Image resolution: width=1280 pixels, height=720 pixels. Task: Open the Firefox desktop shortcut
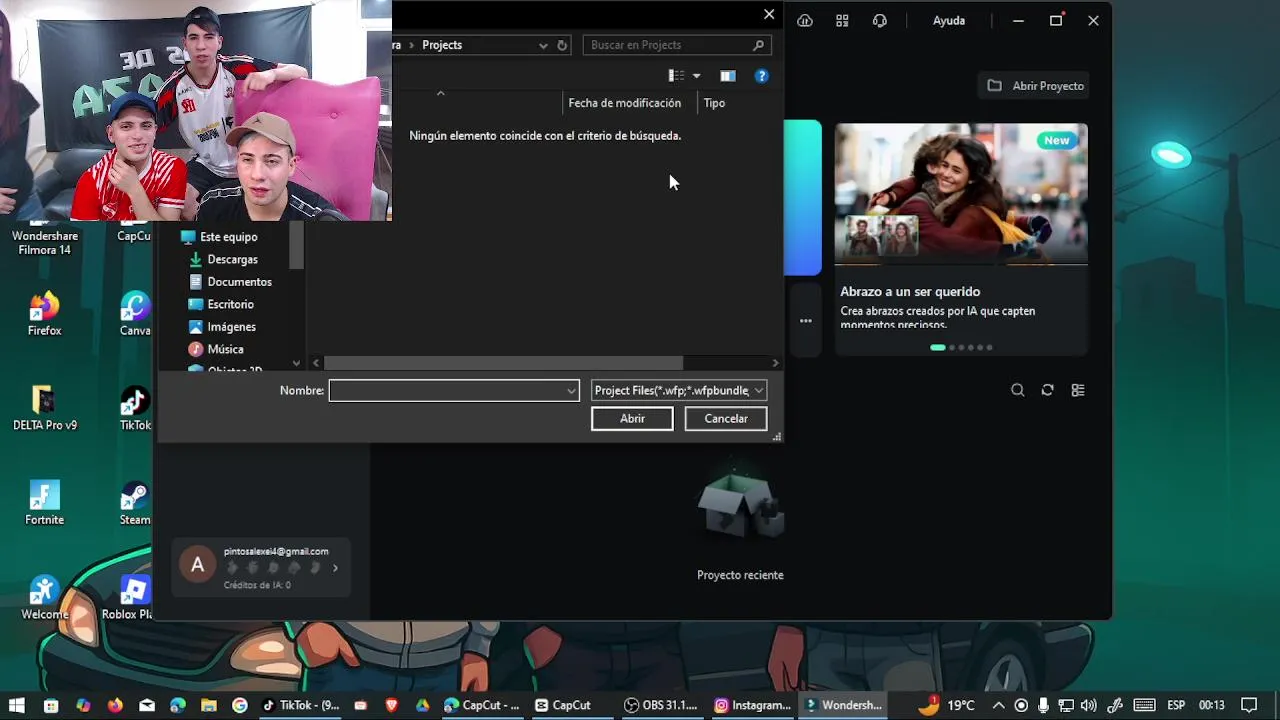coord(44,314)
